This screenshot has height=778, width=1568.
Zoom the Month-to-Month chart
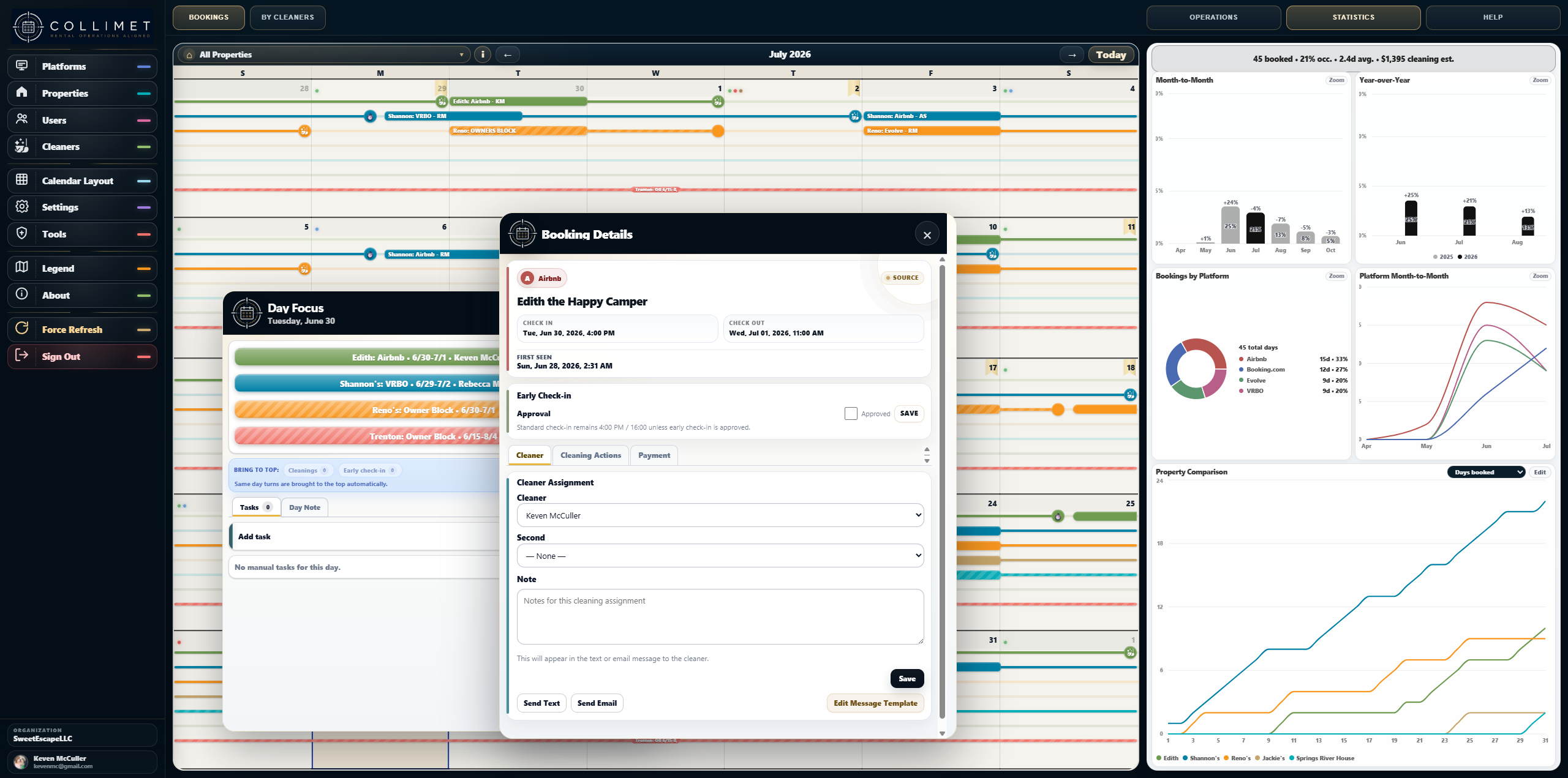point(1336,80)
